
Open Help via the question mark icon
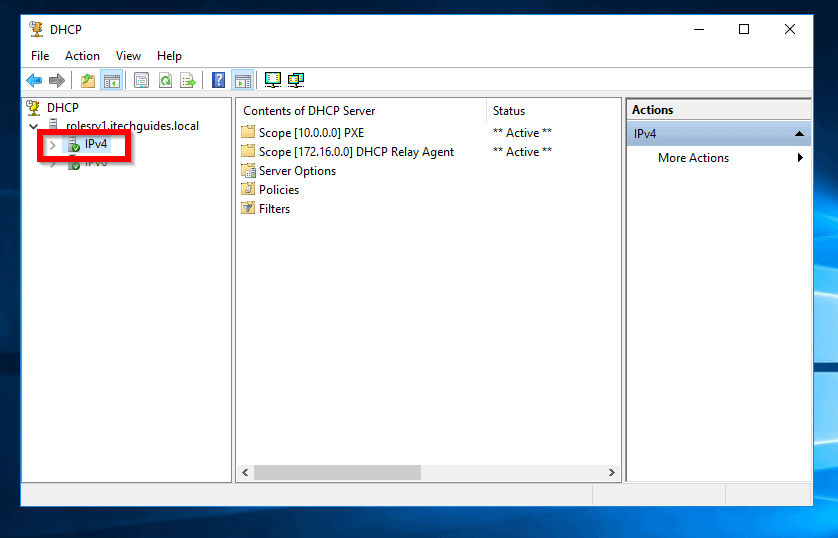pos(218,81)
